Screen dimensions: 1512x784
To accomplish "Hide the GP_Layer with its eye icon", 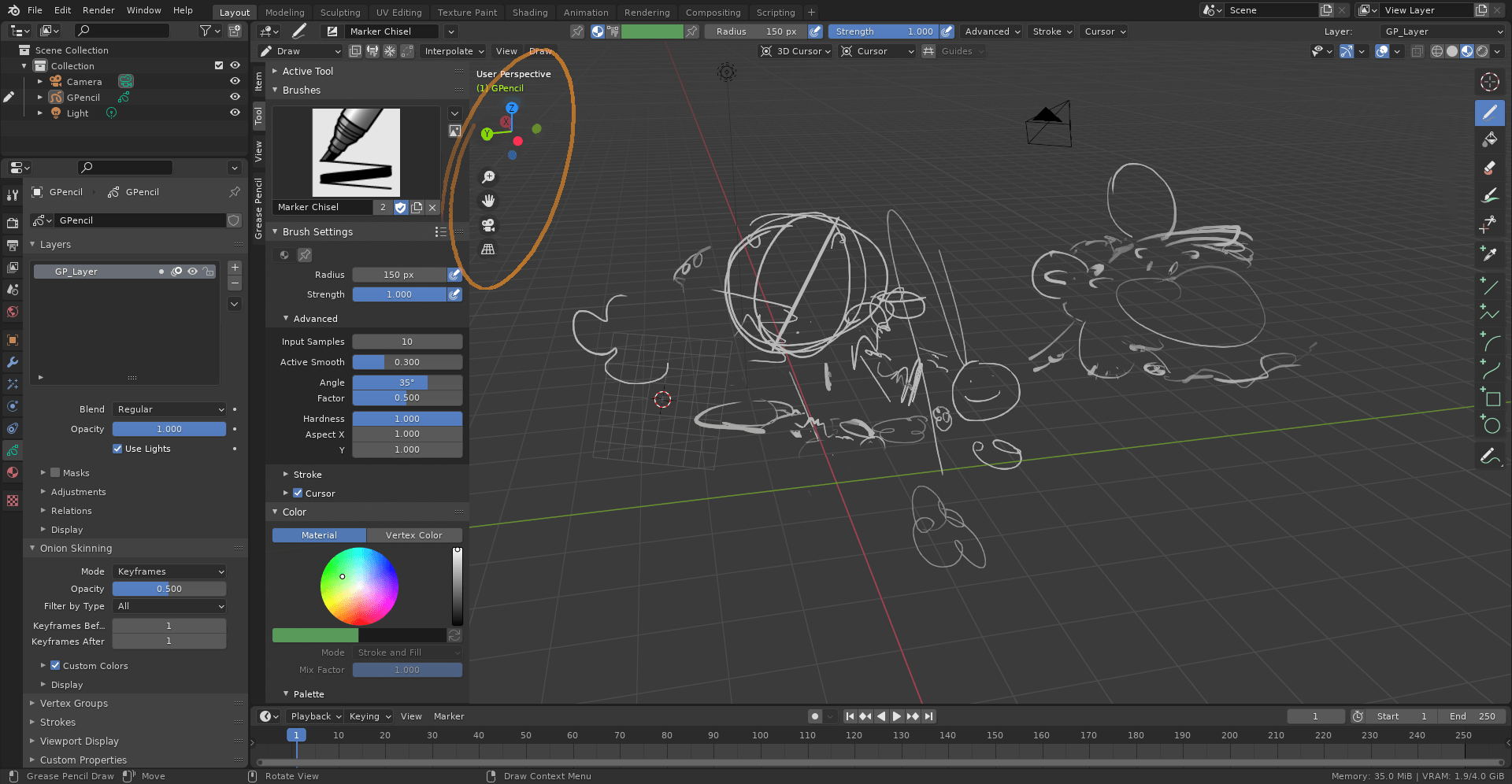I will 192,272.
